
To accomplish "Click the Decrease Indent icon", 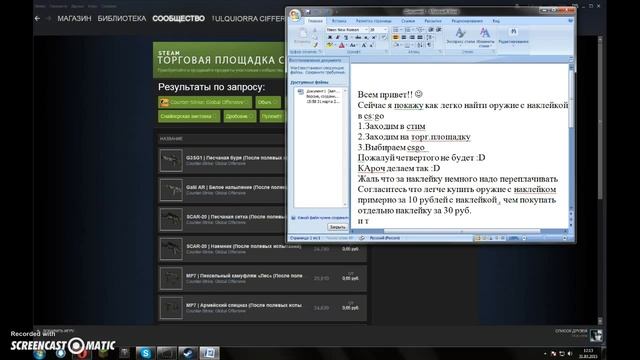I will (431, 30).
